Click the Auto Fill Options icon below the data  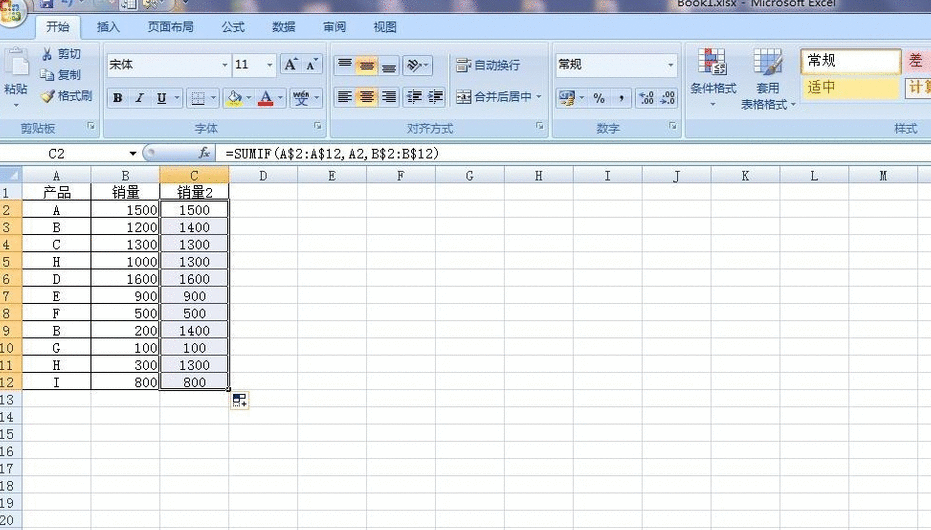click(239, 400)
